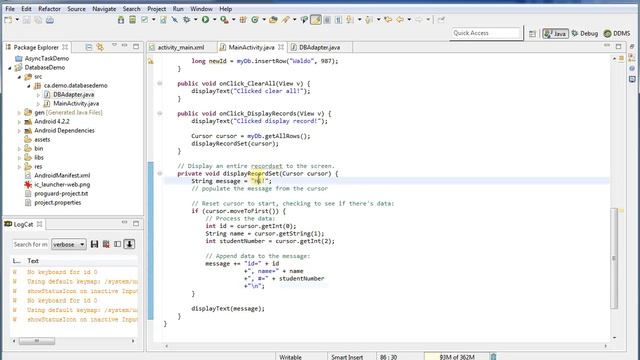Open the Android SDK Manager icon
Screen dimensions: 640x360
coord(121,20)
